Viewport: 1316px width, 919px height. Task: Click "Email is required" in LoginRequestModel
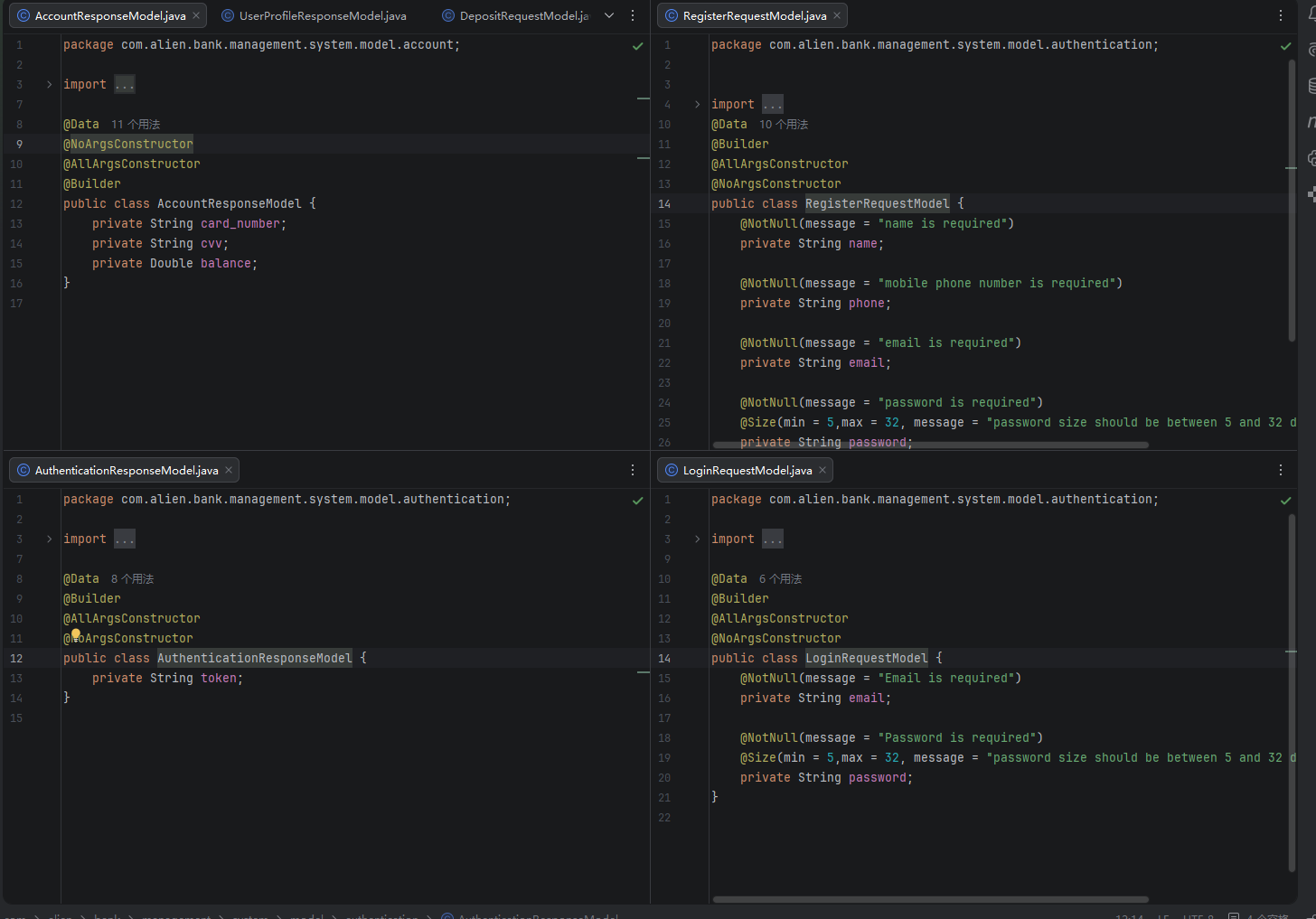[946, 679]
